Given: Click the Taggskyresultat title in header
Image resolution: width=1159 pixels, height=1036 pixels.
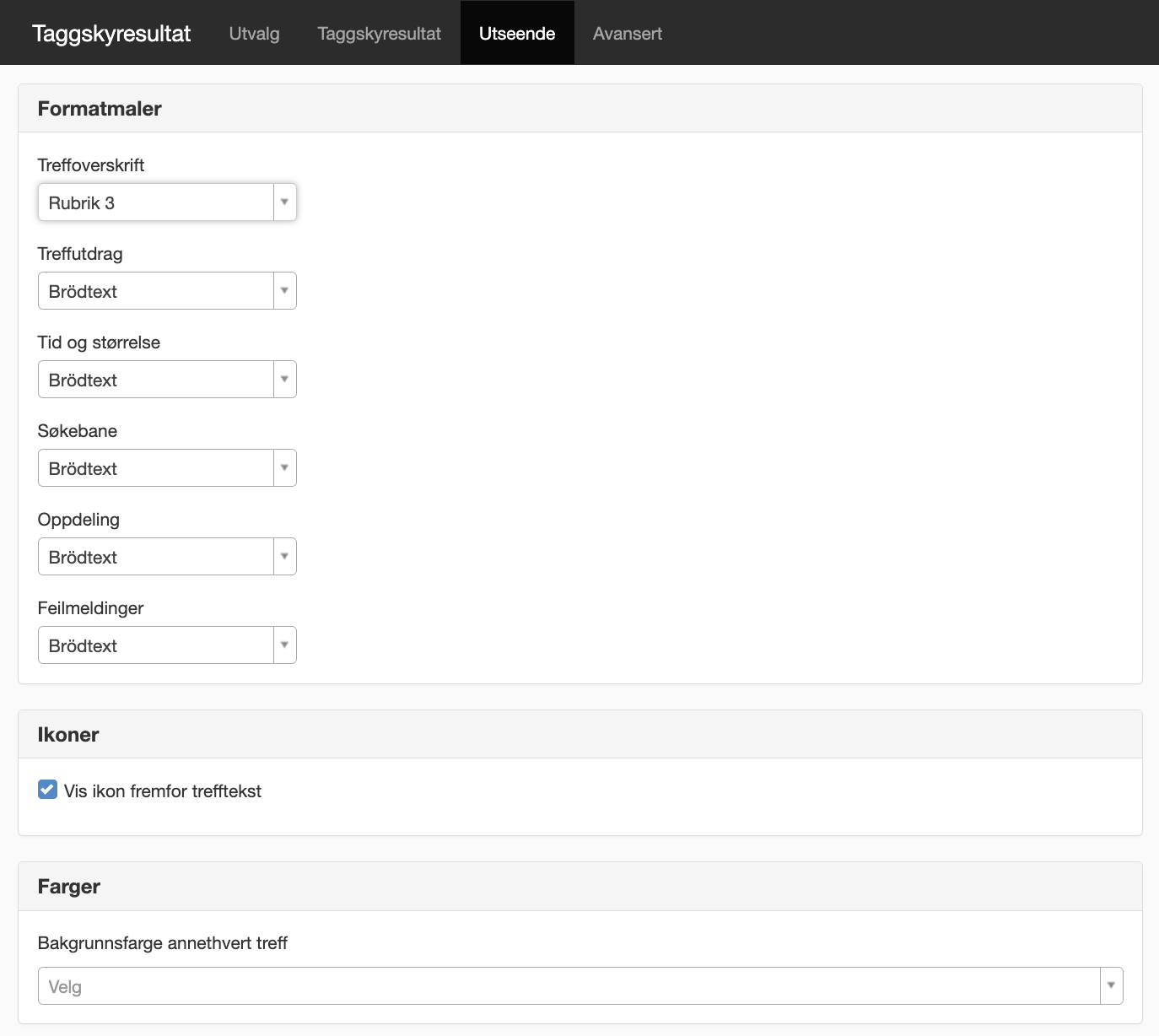Looking at the screenshot, I should pyautogui.click(x=111, y=34).
